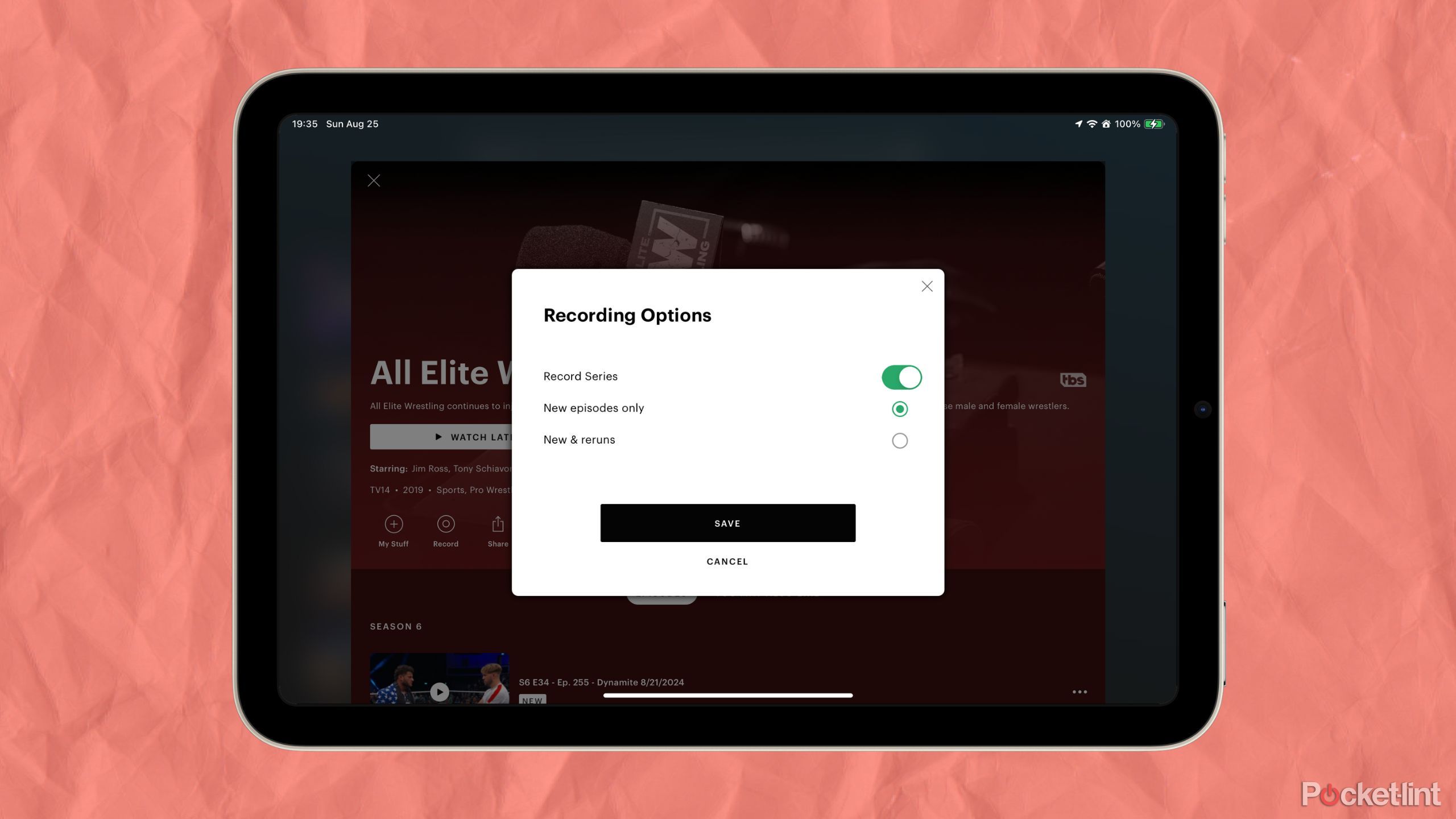Click the SAVE button
This screenshot has width=1456, height=819.
(x=727, y=523)
